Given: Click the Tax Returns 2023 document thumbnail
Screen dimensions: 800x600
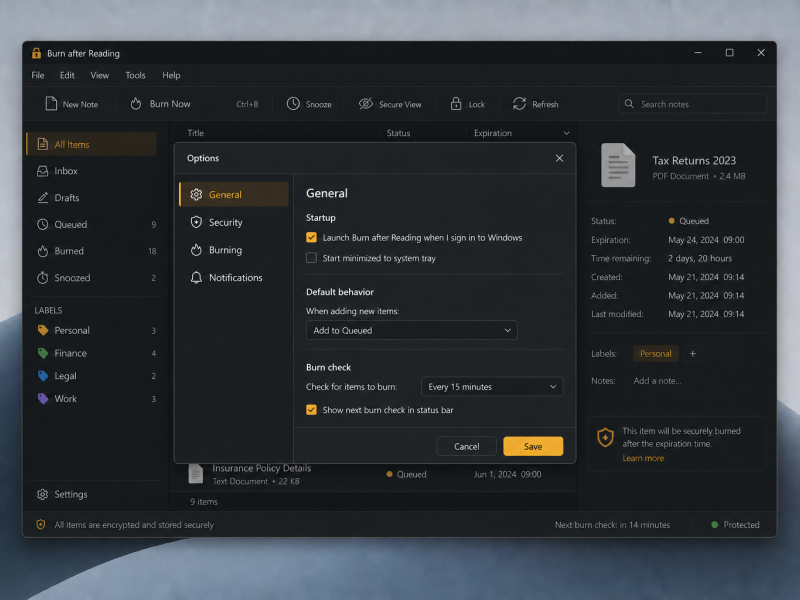Looking at the screenshot, I should pos(618,165).
